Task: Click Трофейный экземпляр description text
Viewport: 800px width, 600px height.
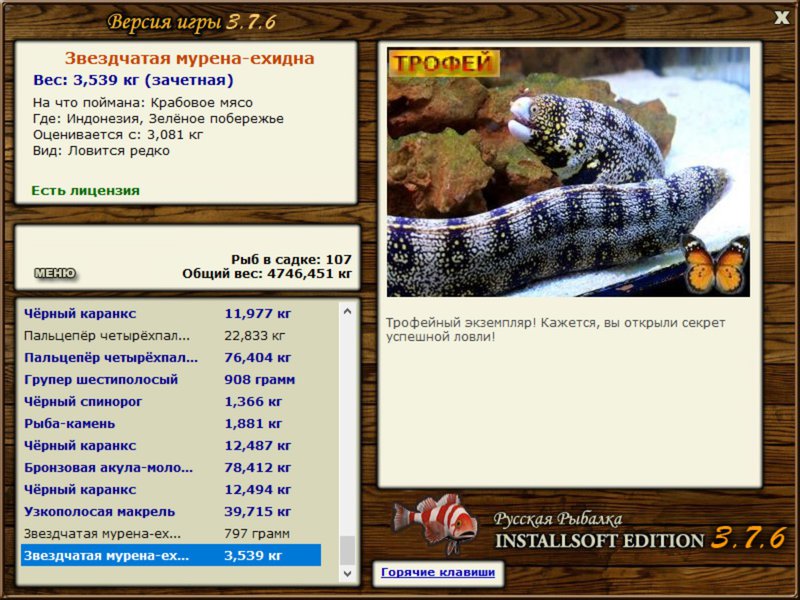Action: [555, 330]
